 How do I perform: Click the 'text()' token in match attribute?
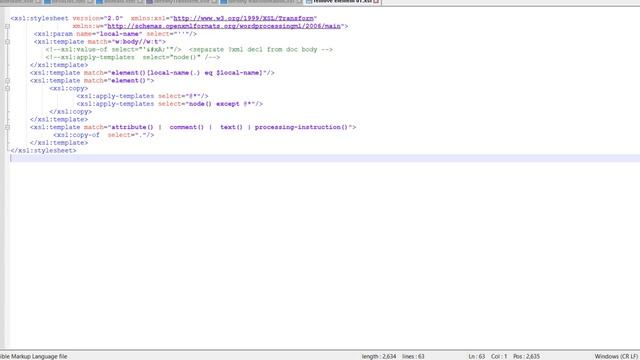(x=231, y=127)
